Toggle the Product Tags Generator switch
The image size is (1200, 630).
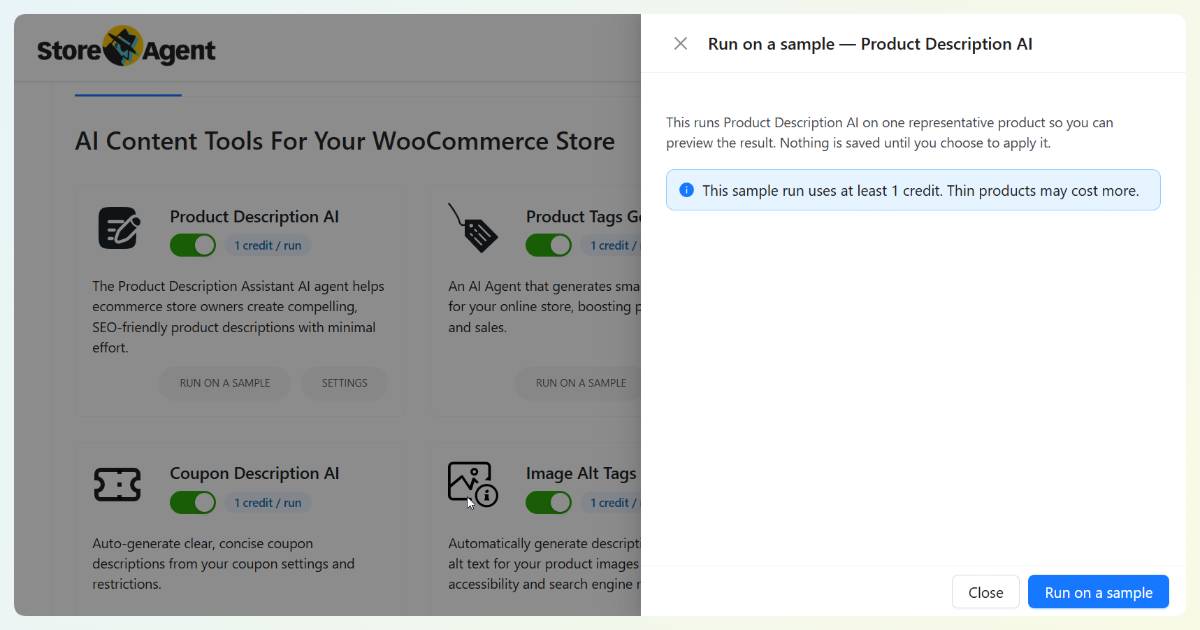548,245
